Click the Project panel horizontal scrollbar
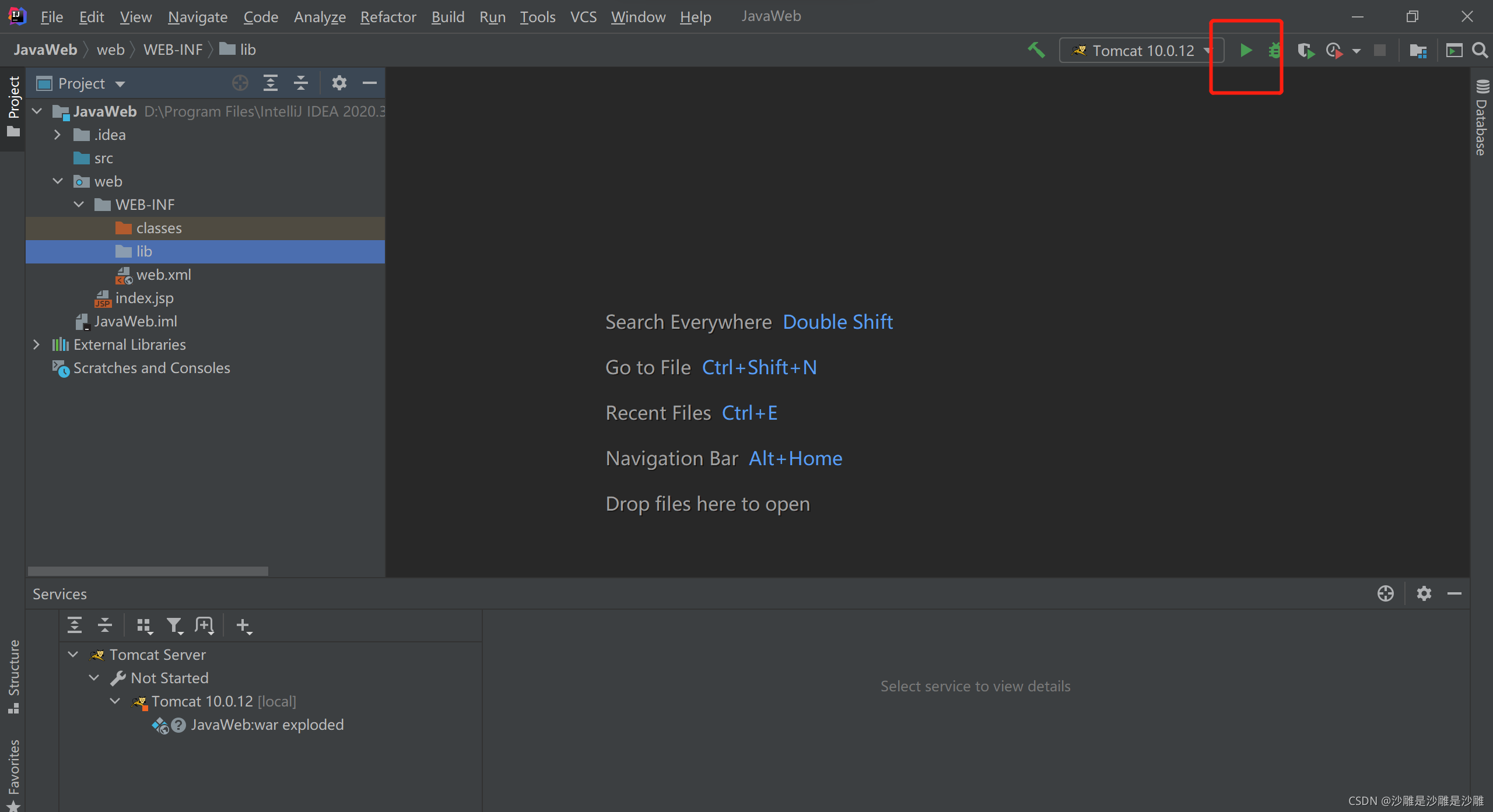 [x=148, y=571]
